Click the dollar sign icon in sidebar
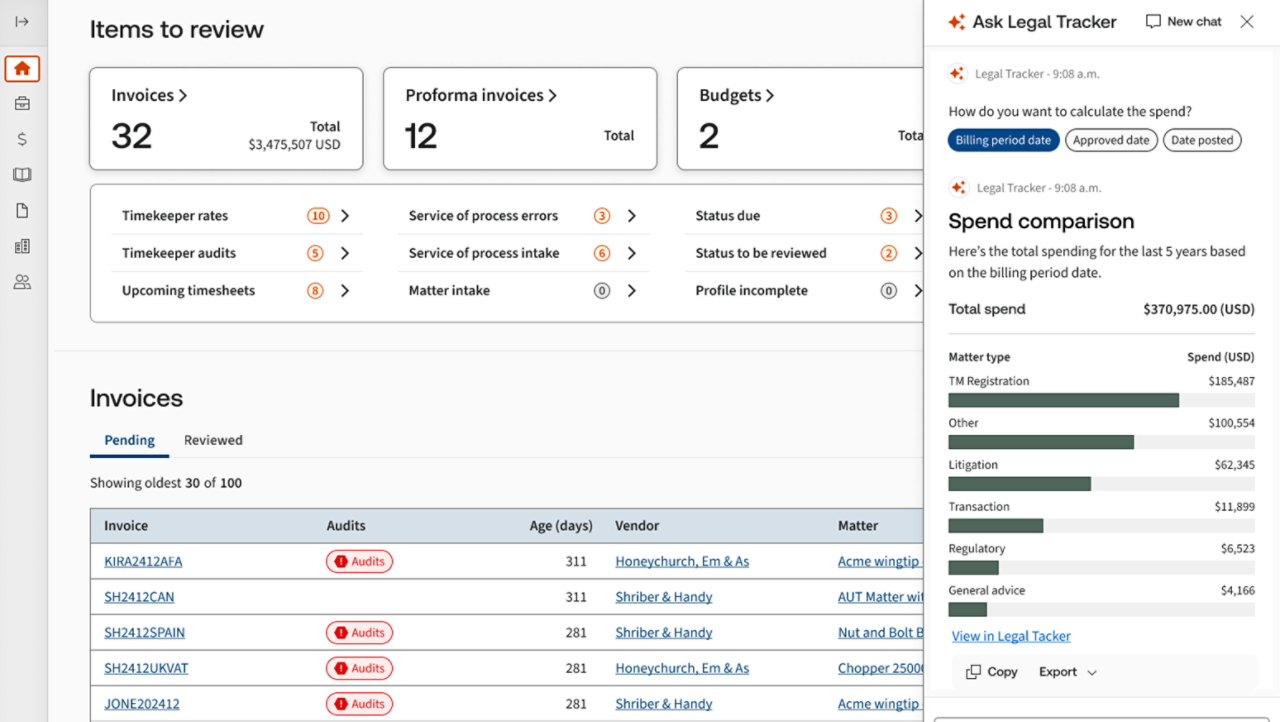 [x=22, y=140]
